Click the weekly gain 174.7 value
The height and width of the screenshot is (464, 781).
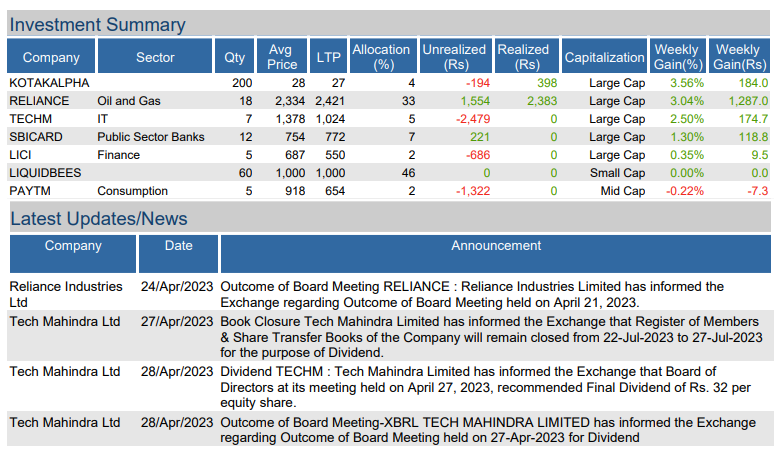pos(753,119)
